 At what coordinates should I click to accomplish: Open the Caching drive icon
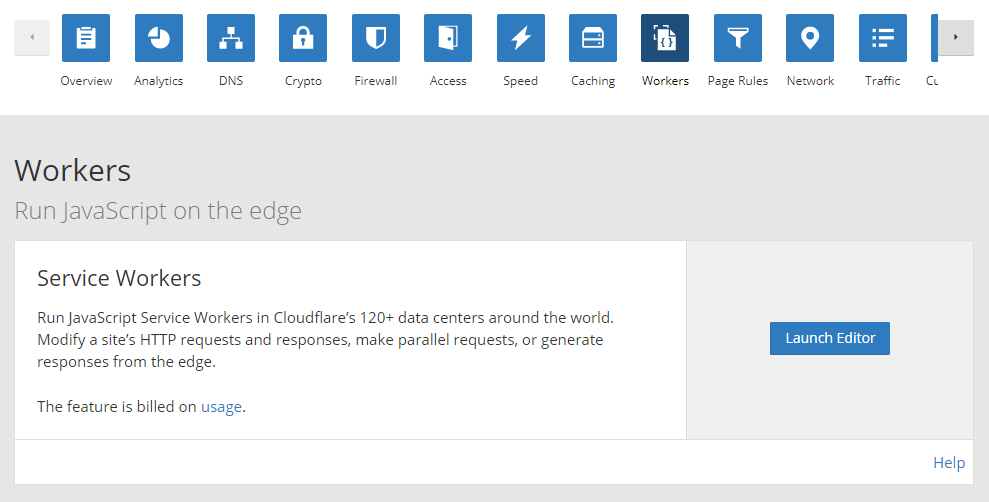pos(593,38)
